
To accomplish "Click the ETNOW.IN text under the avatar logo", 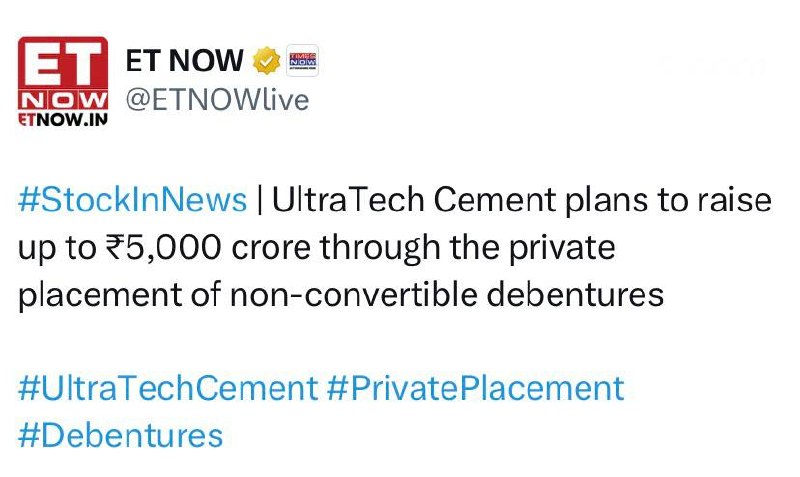I will click(63, 119).
